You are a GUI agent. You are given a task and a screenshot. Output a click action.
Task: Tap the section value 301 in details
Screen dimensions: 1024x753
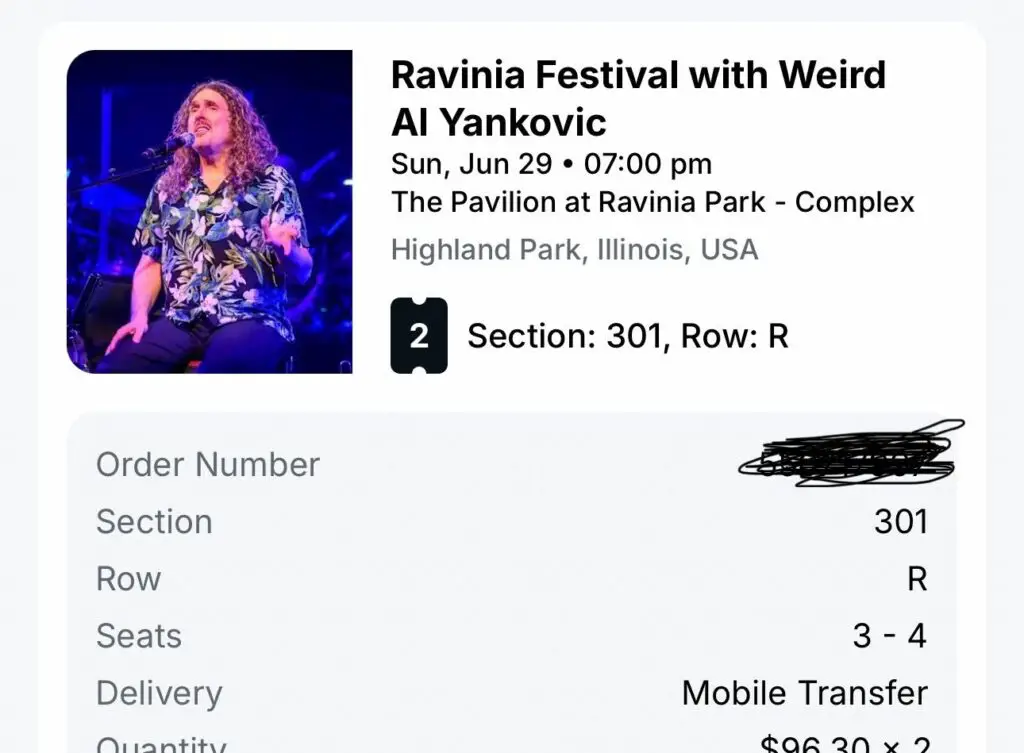(901, 521)
